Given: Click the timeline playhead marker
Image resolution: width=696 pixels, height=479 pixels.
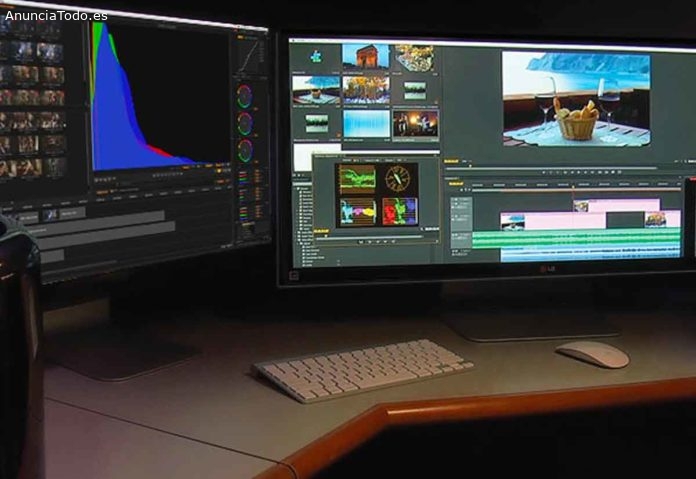Looking at the screenshot, I should 573,186.
